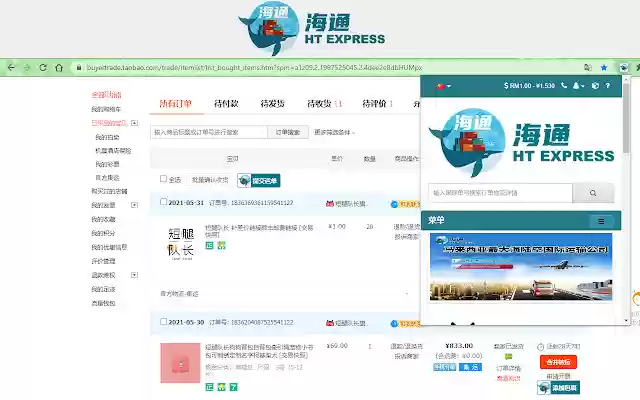
Task: Click the tracking number input in the HT Express popup
Action: click(x=501, y=193)
